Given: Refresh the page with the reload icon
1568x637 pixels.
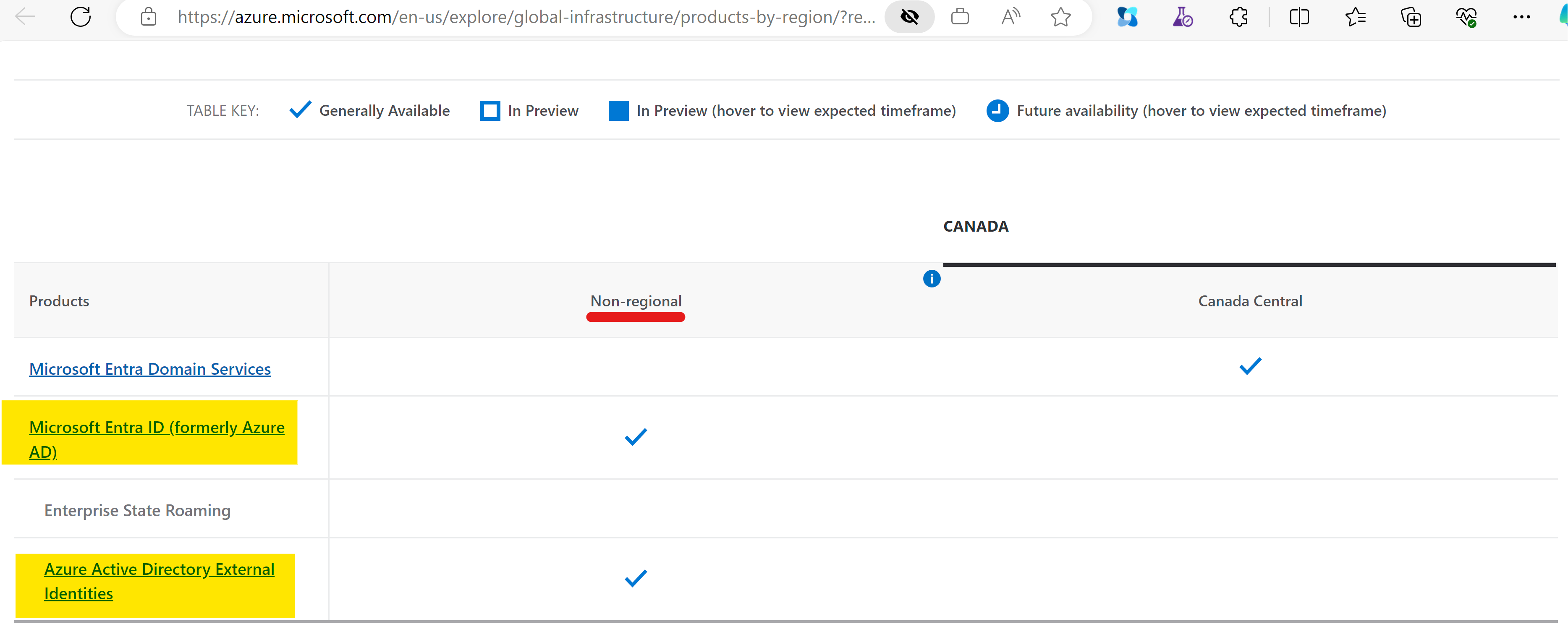Looking at the screenshot, I should click(x=80, y=17).
